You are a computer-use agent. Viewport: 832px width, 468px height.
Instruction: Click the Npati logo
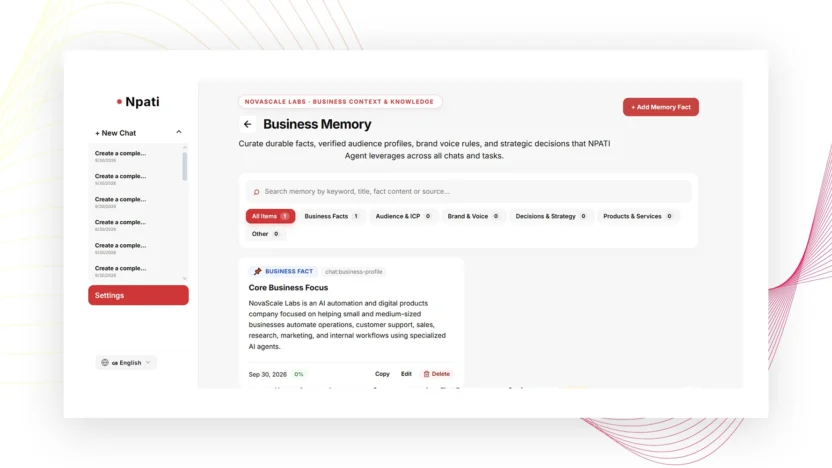coord(138,101)
